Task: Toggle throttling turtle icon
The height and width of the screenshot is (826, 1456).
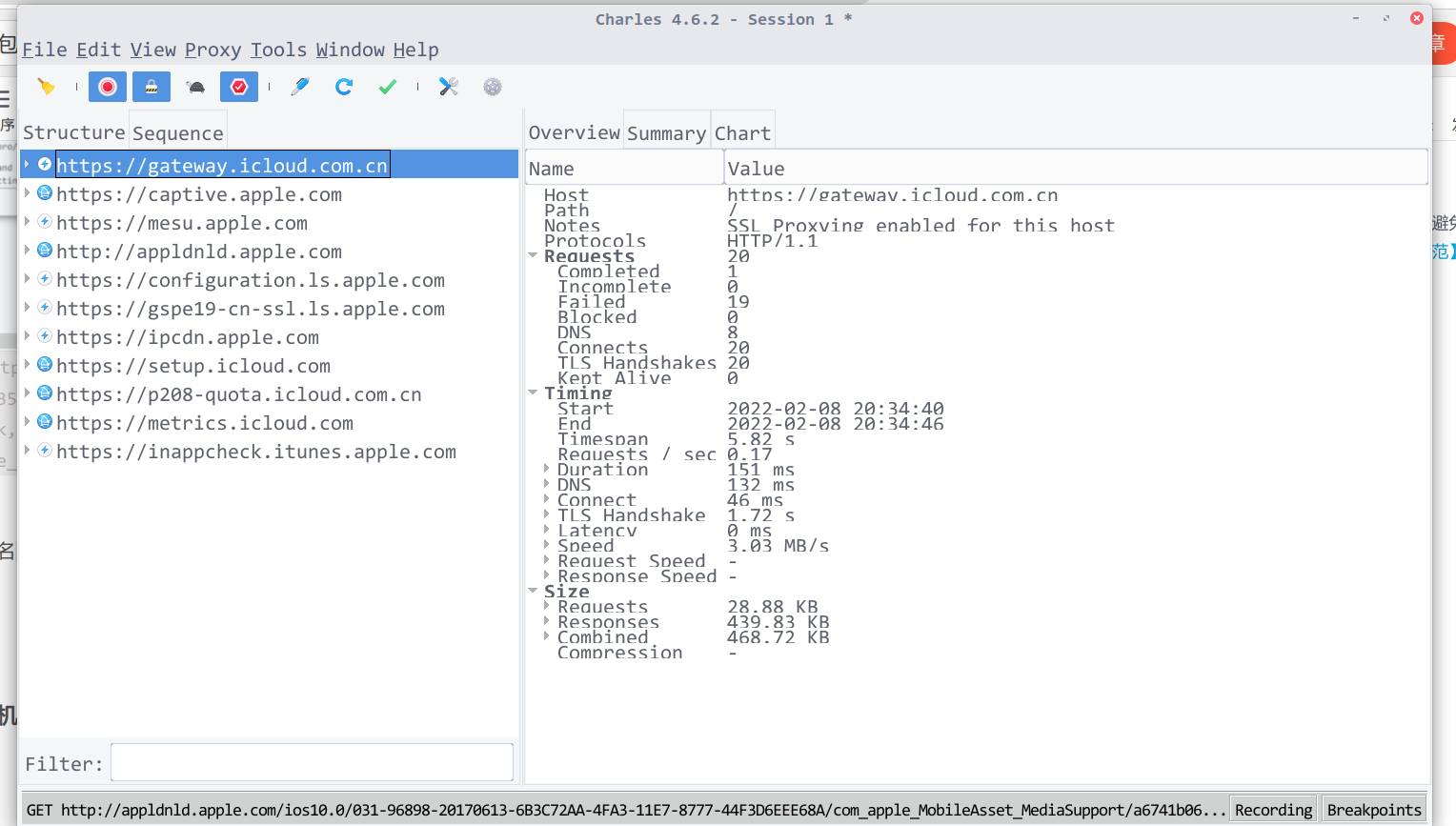Action: pyautogui.click(x=196, y=87)
